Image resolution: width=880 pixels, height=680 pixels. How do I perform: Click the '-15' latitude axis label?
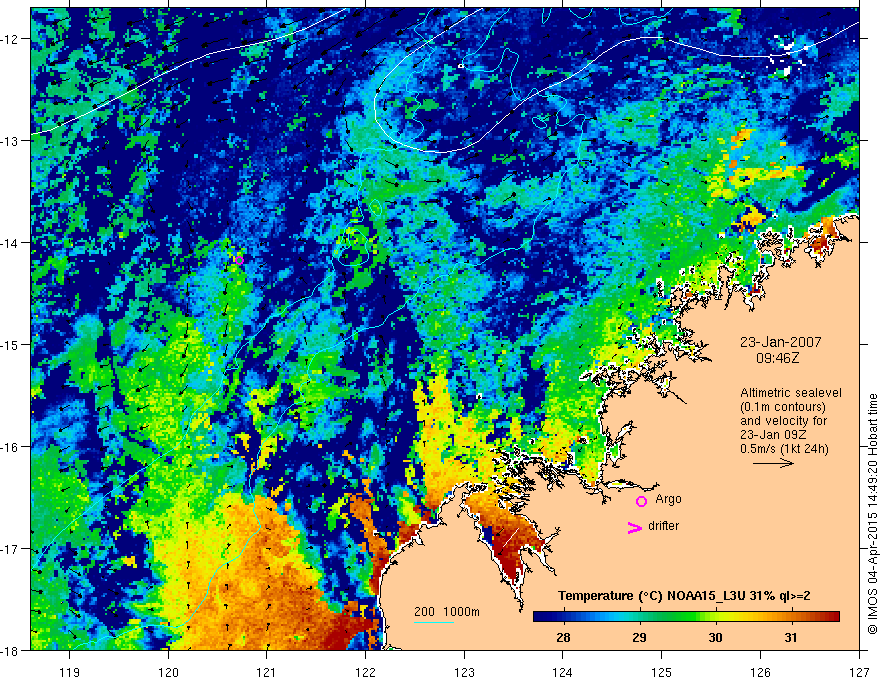(10, 344)
